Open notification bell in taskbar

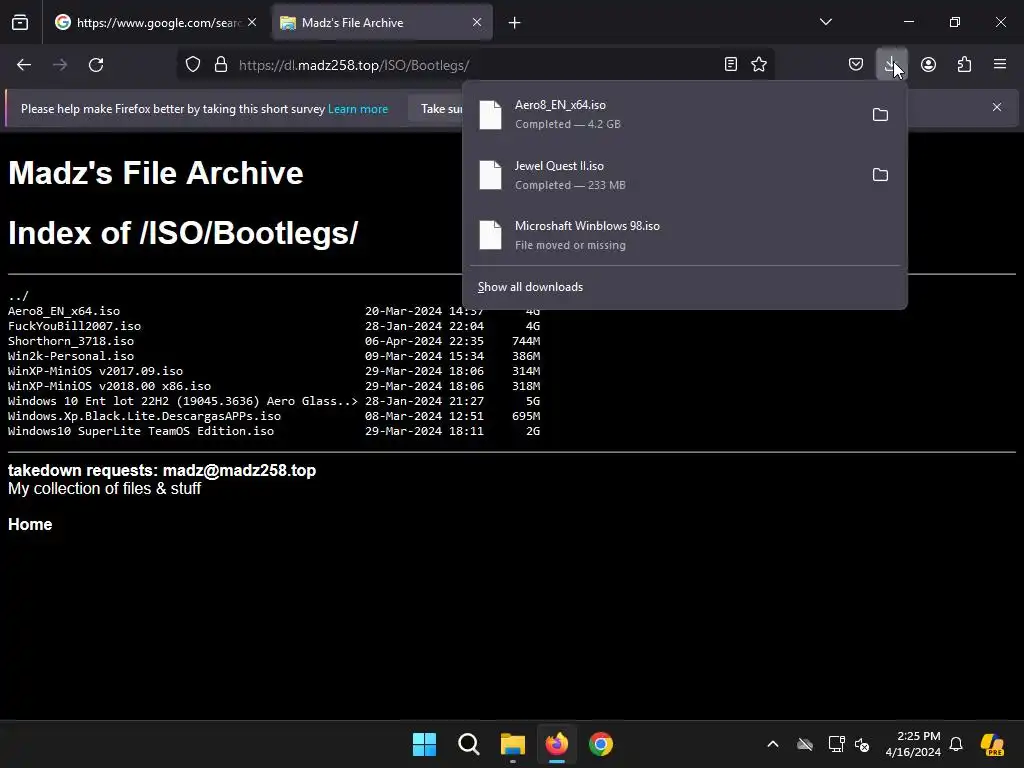click(956, 744)
